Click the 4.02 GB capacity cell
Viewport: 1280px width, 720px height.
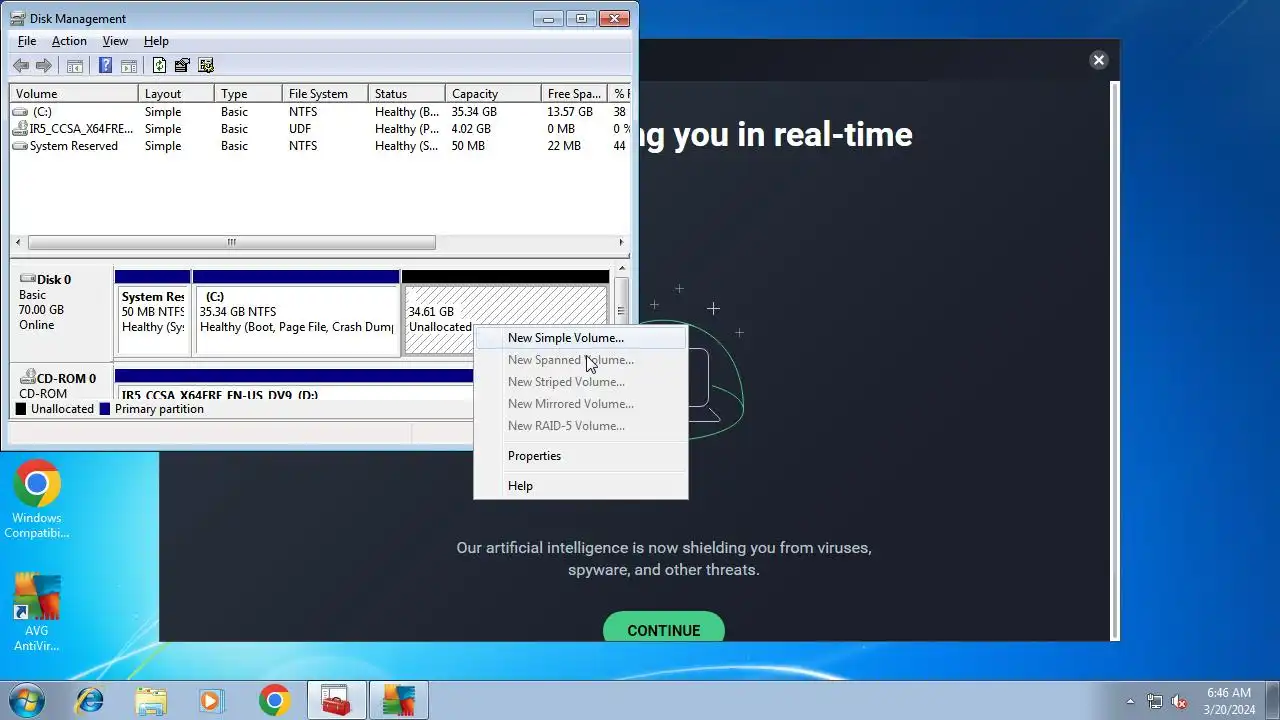point(471,129)
